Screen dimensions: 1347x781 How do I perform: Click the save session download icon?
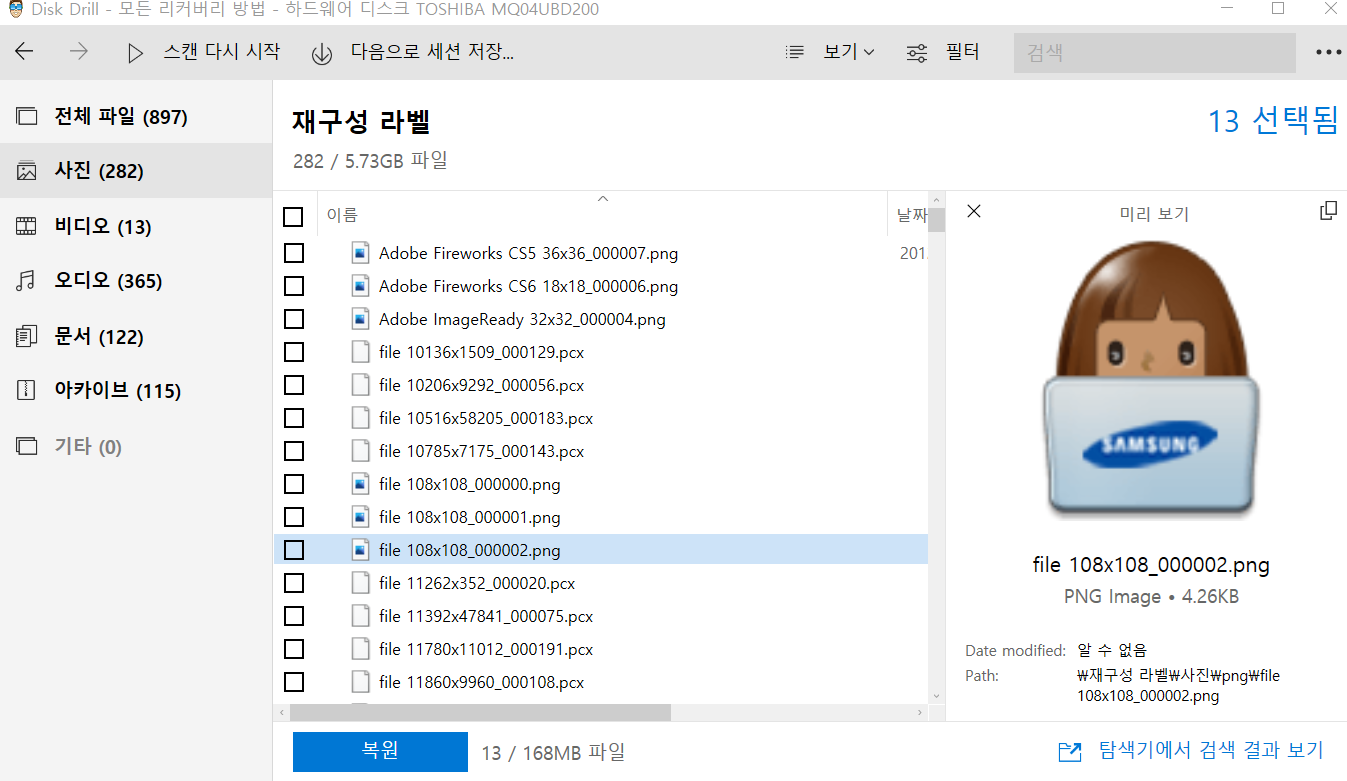click(321, 54)
